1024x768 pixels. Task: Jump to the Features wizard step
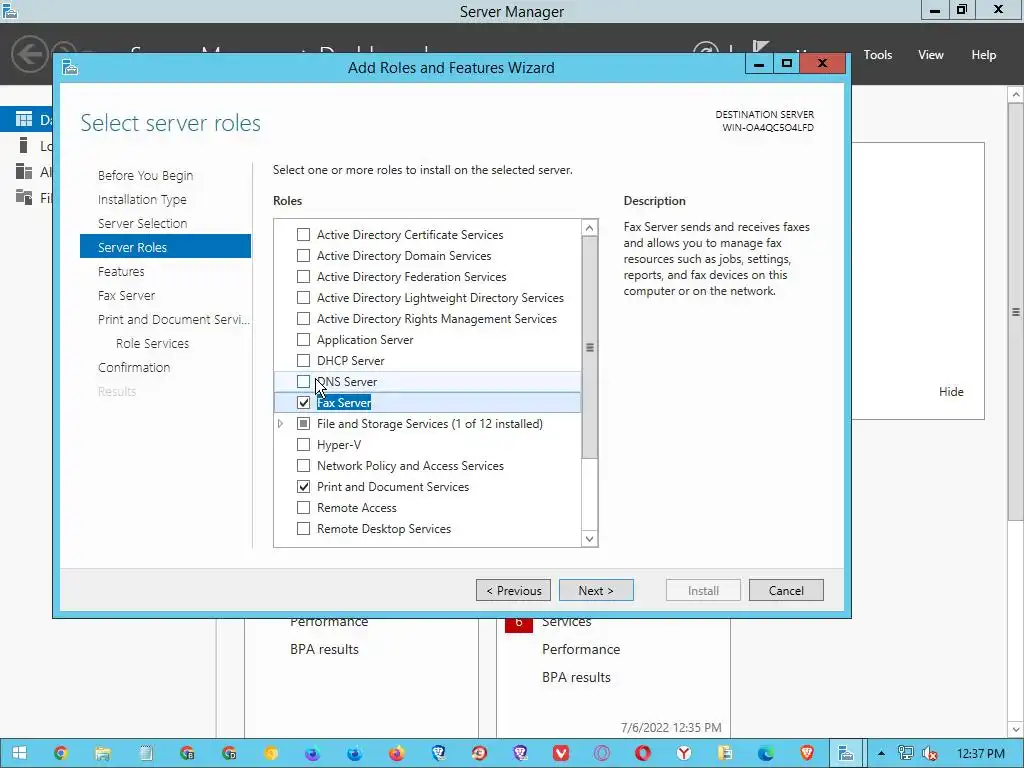tap(121, 271)
